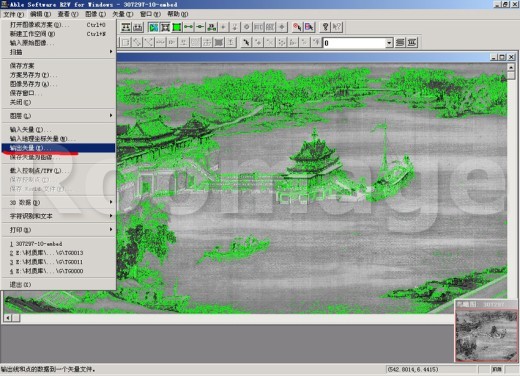Open the 矢量 menu in menu bar
The image size is (520, 376).
(x=122, y=14)
